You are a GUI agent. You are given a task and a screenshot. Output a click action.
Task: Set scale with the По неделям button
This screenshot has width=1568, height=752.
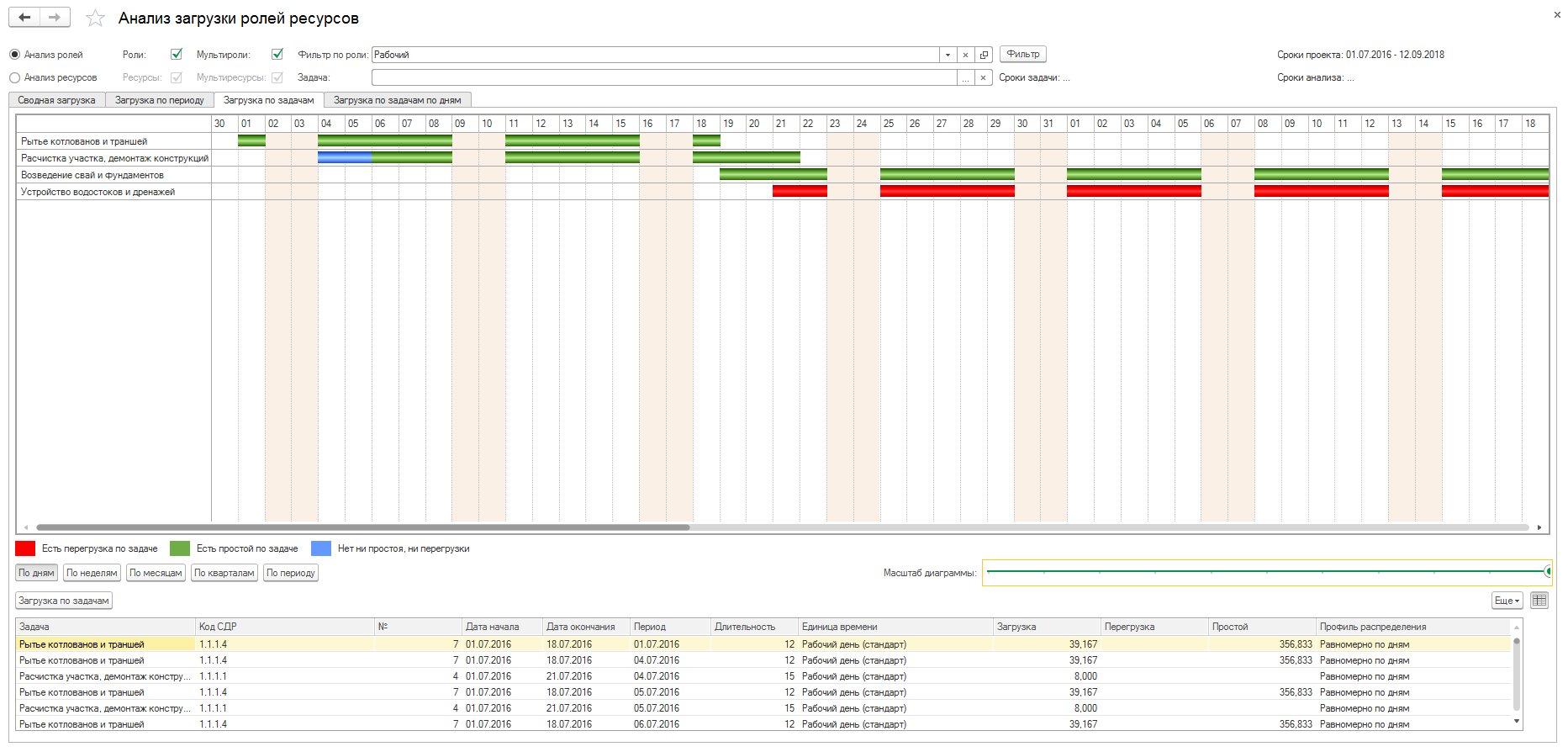92,573
